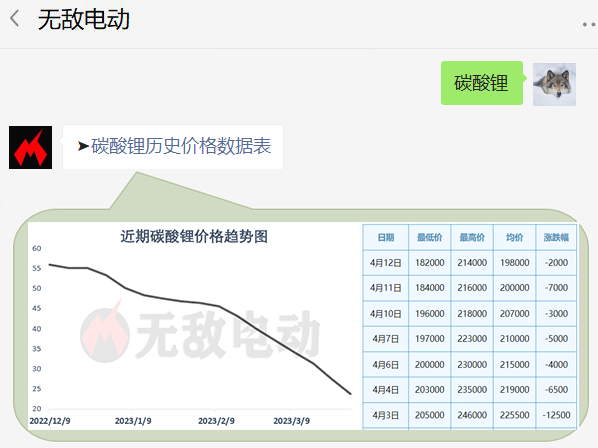Click the 246000 highest price cell
The height and width of the screenshot is (448, 598).
(x=472, y=415)
